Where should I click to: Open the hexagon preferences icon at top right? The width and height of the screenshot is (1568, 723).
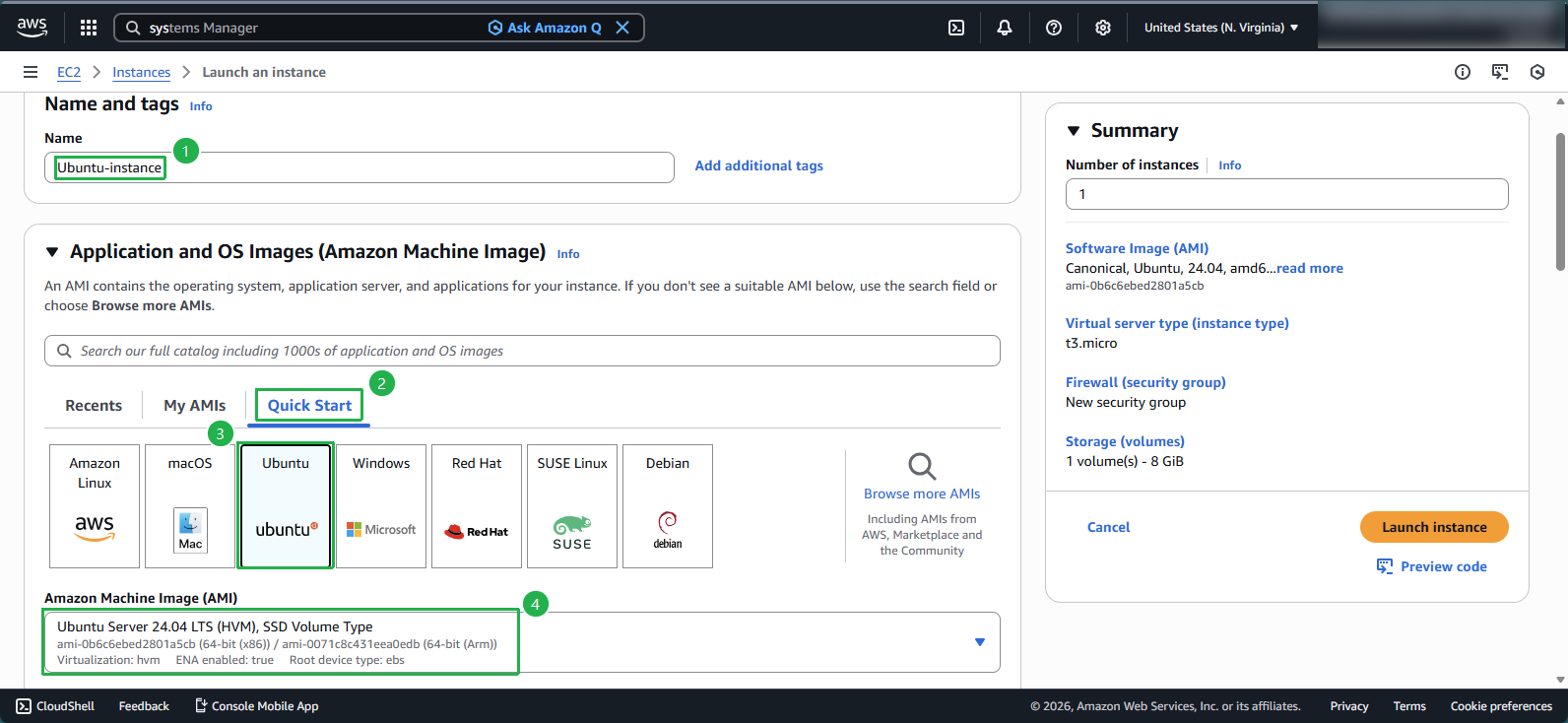1537,72
